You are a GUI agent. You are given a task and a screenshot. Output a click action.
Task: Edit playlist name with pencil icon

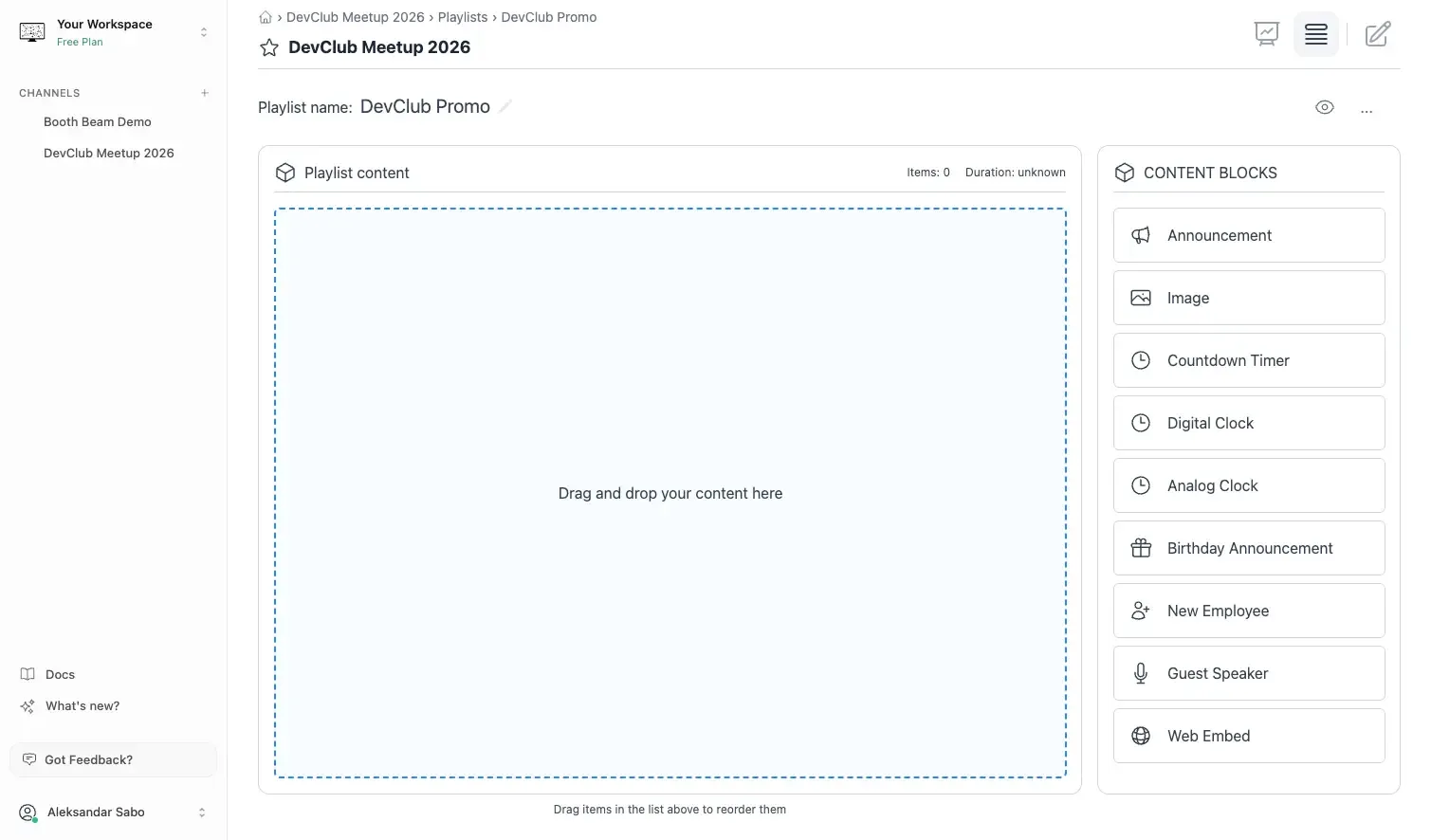pyautogui.click(x=505, y=106)
